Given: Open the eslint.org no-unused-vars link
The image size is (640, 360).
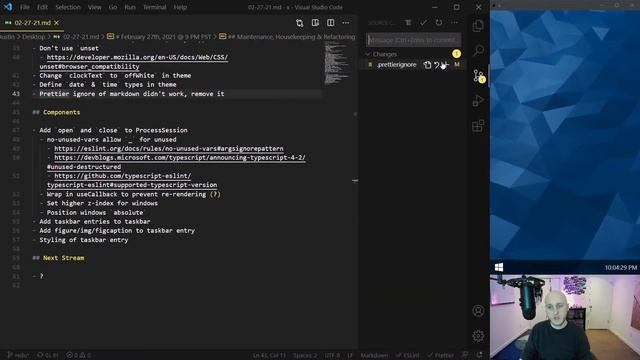Looking at the screenshot, I should (169, 149).
